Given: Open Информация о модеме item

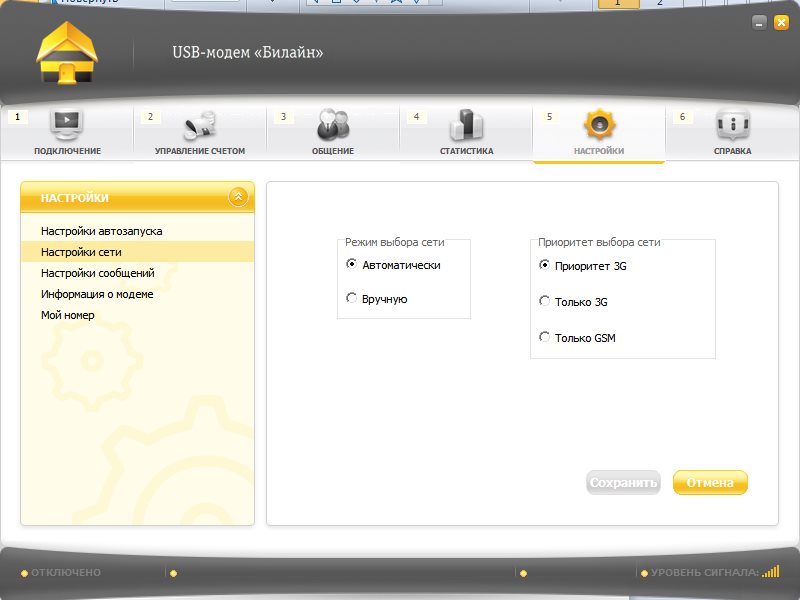Looking at the screenshot, I should coord(97,294).
